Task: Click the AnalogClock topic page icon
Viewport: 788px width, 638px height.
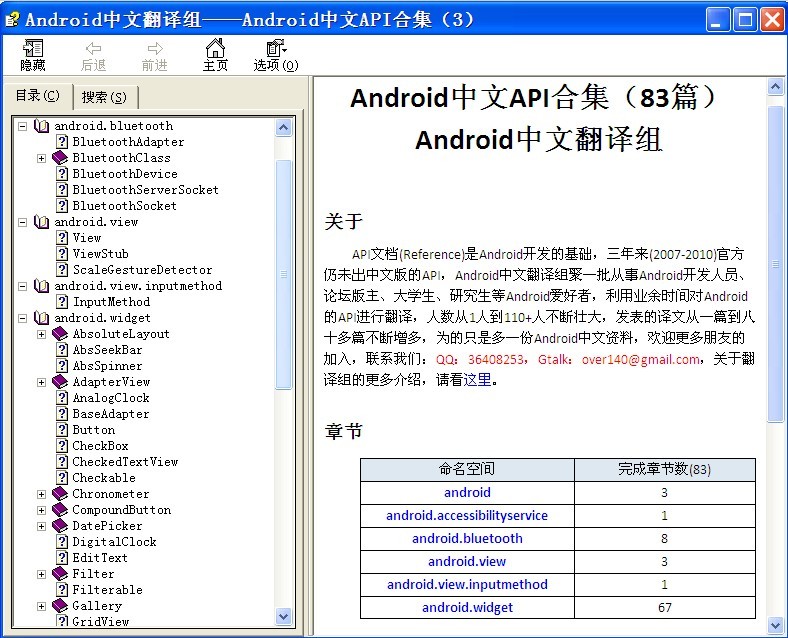Action: pos(62,398)
